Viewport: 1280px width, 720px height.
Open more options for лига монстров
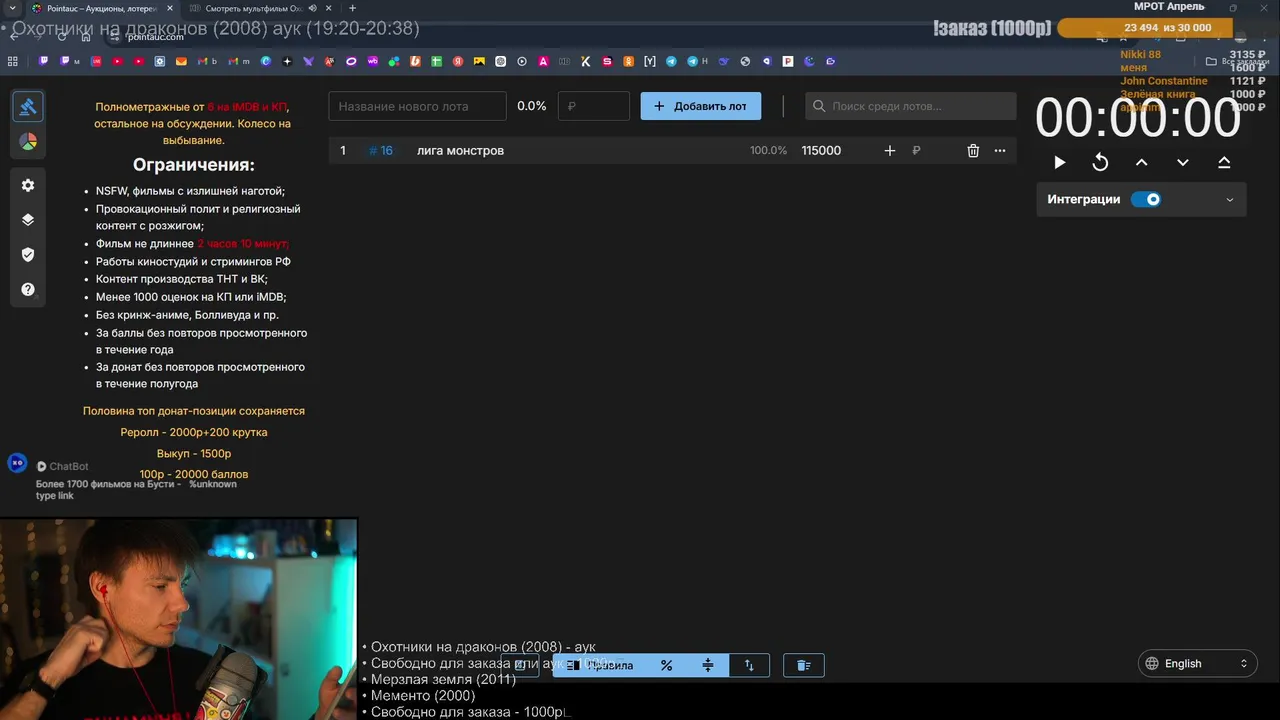click(x=1000, y=150)
